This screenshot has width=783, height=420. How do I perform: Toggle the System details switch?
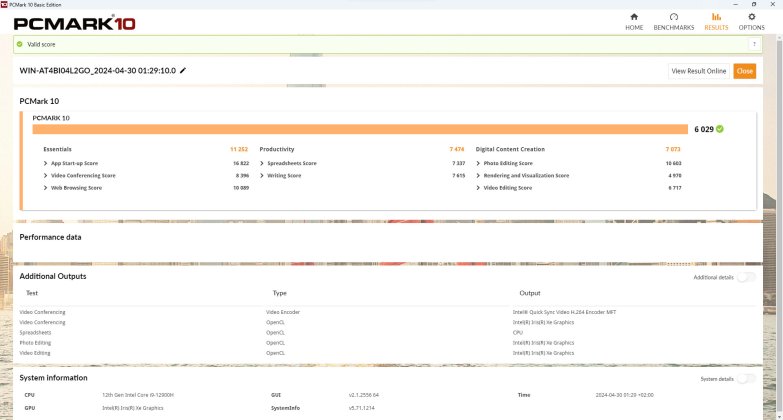746,379
